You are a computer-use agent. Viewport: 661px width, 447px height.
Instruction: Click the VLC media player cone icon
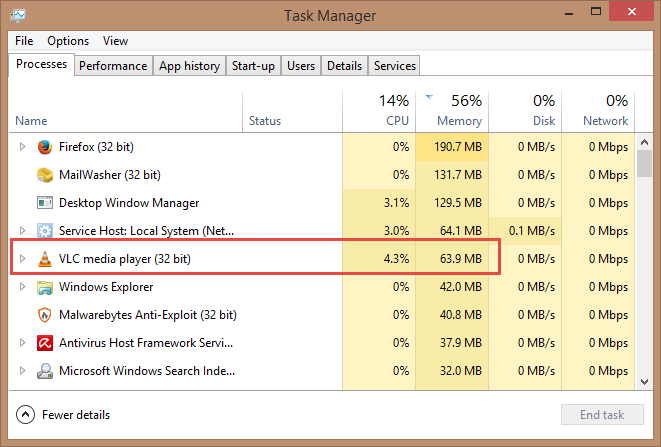45,260
